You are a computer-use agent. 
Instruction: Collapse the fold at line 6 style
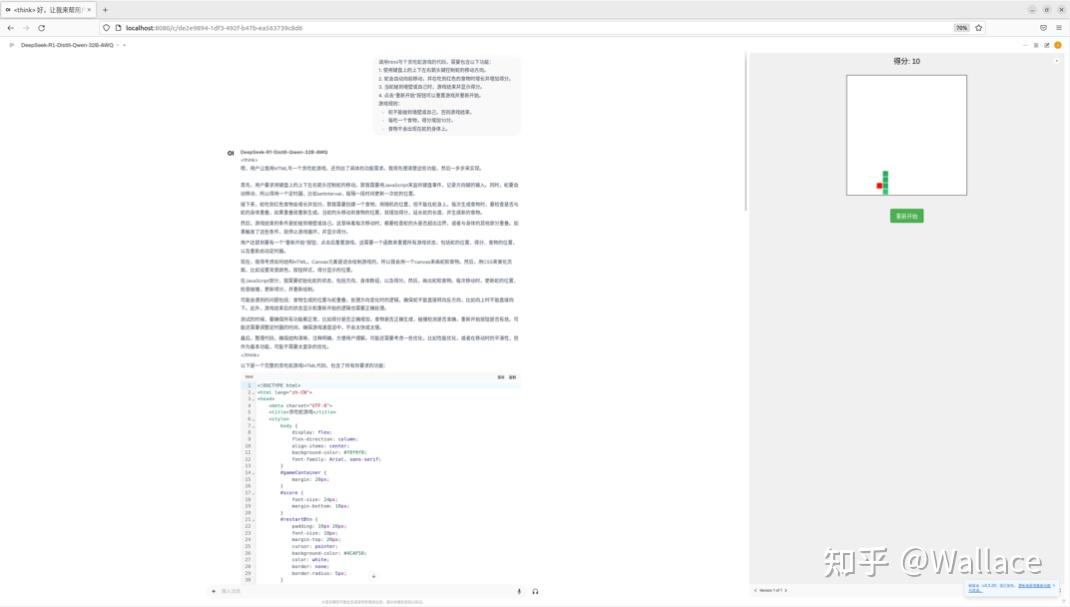point(253,419)
